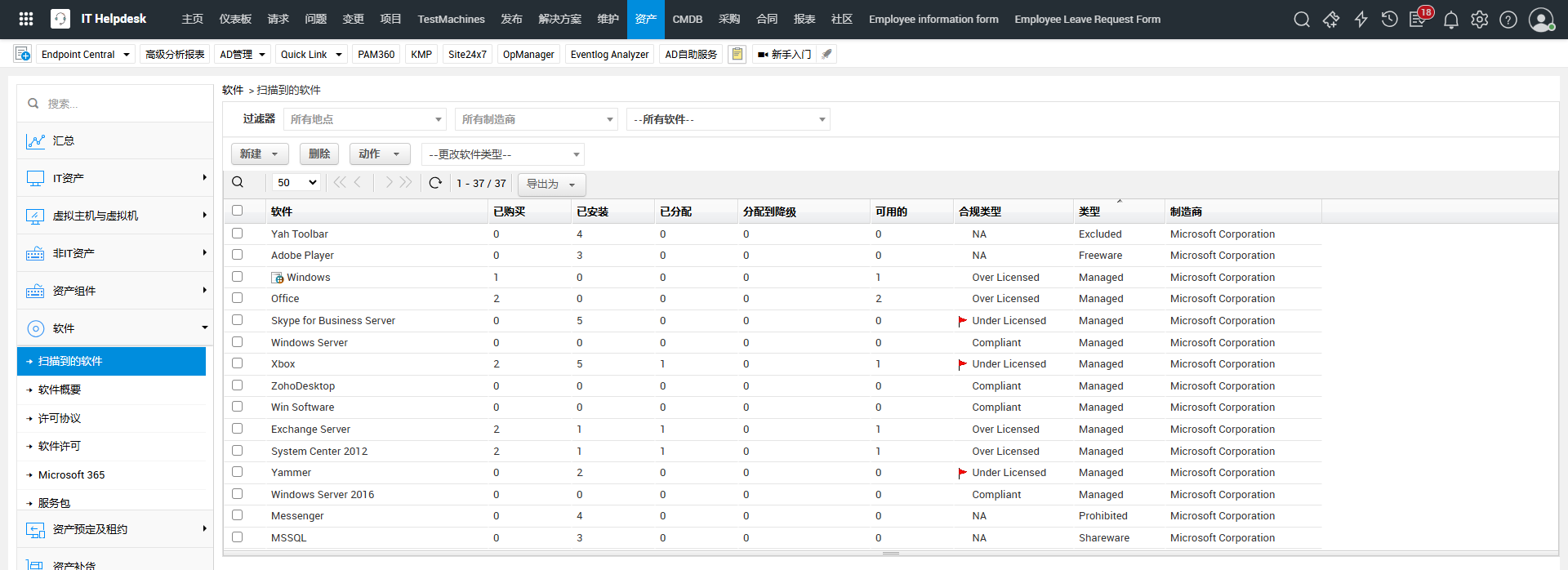Click the quick actions lightning icon

(1361, 20)
